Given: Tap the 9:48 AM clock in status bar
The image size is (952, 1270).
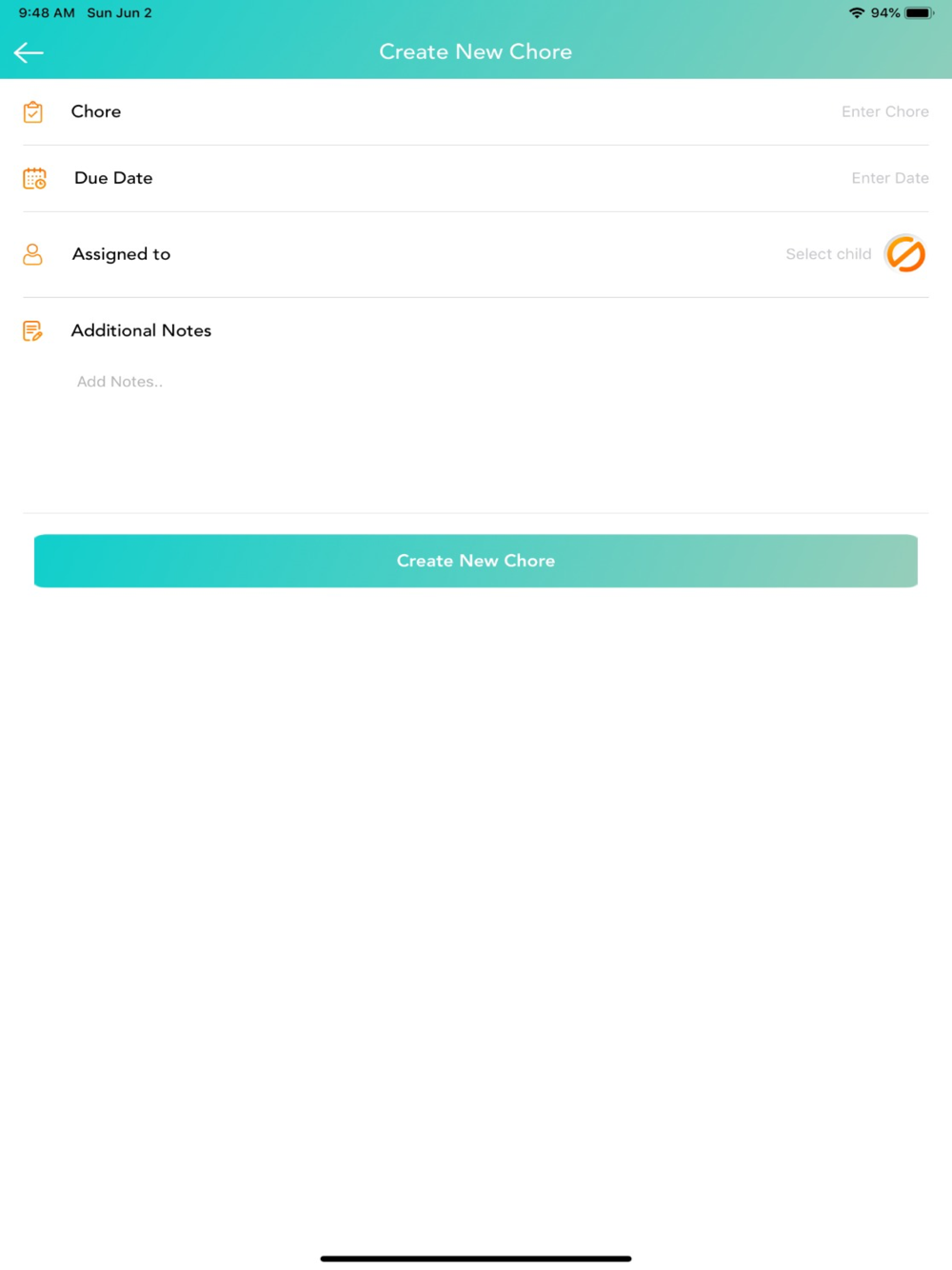Looking at the screenshot, I should point(47,13).
